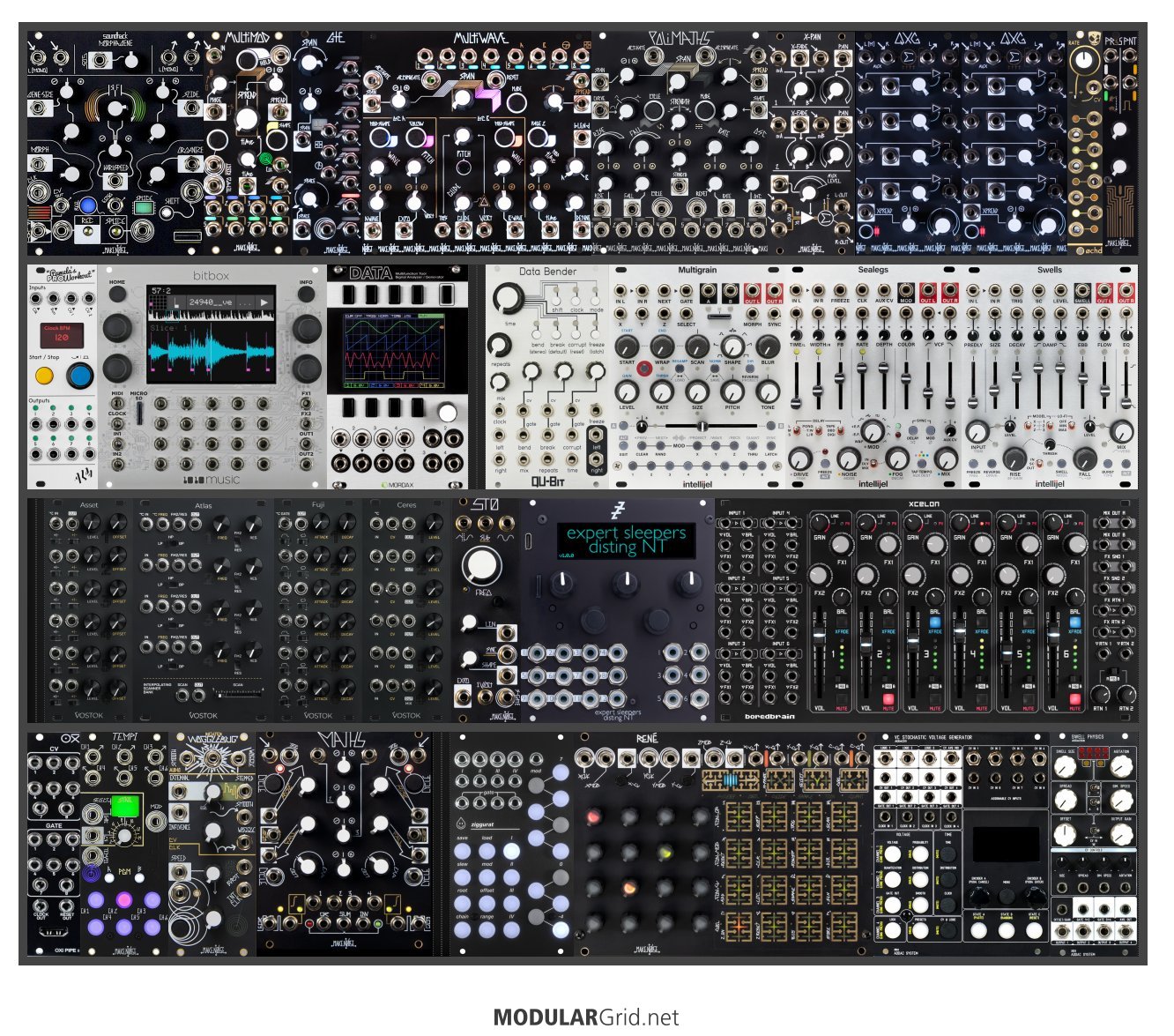Click the 'expert sleepers disting NT' display text
Viewport: 1174px width, 1036px height.
point(626,540)
